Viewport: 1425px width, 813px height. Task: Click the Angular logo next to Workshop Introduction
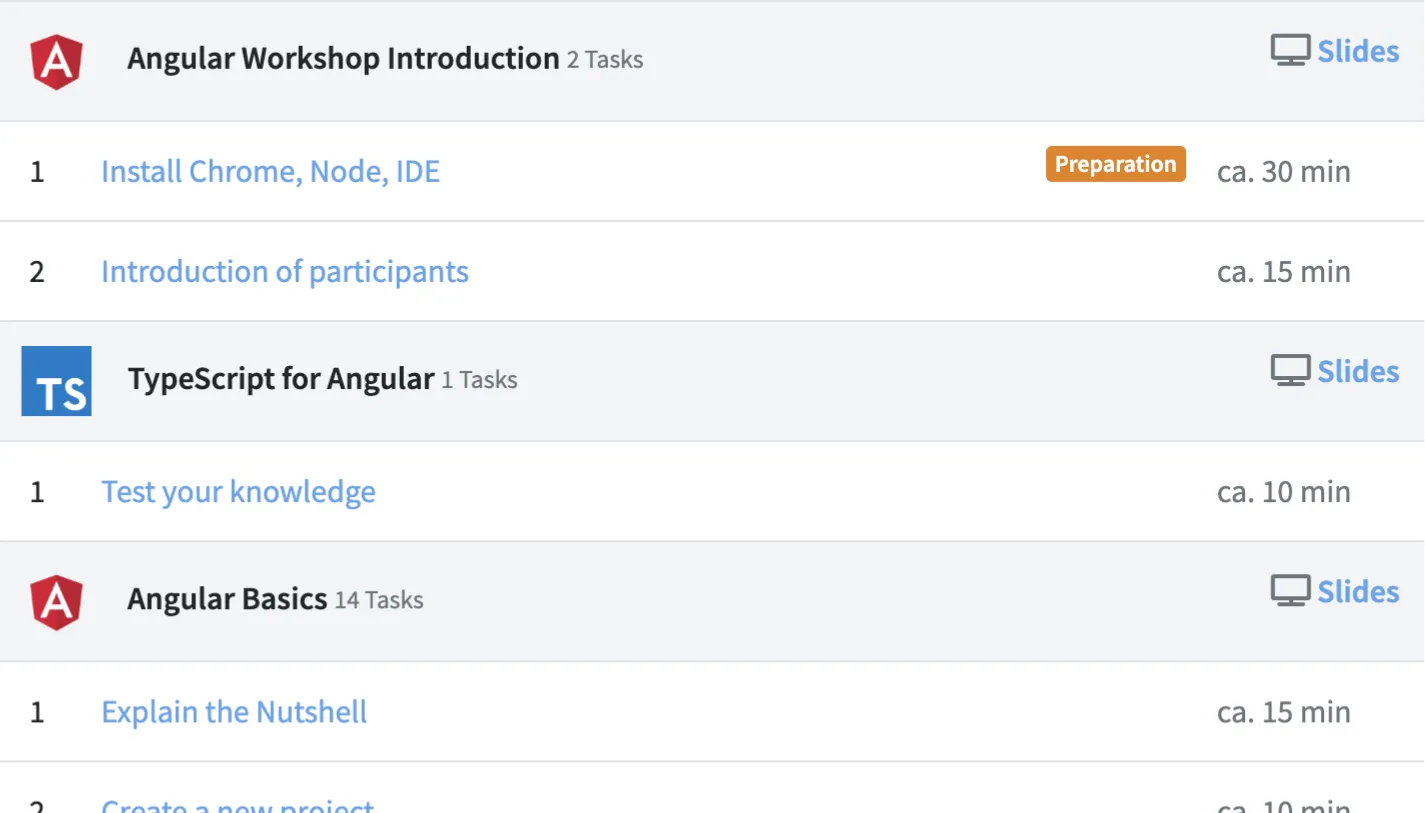coord(56,60)
